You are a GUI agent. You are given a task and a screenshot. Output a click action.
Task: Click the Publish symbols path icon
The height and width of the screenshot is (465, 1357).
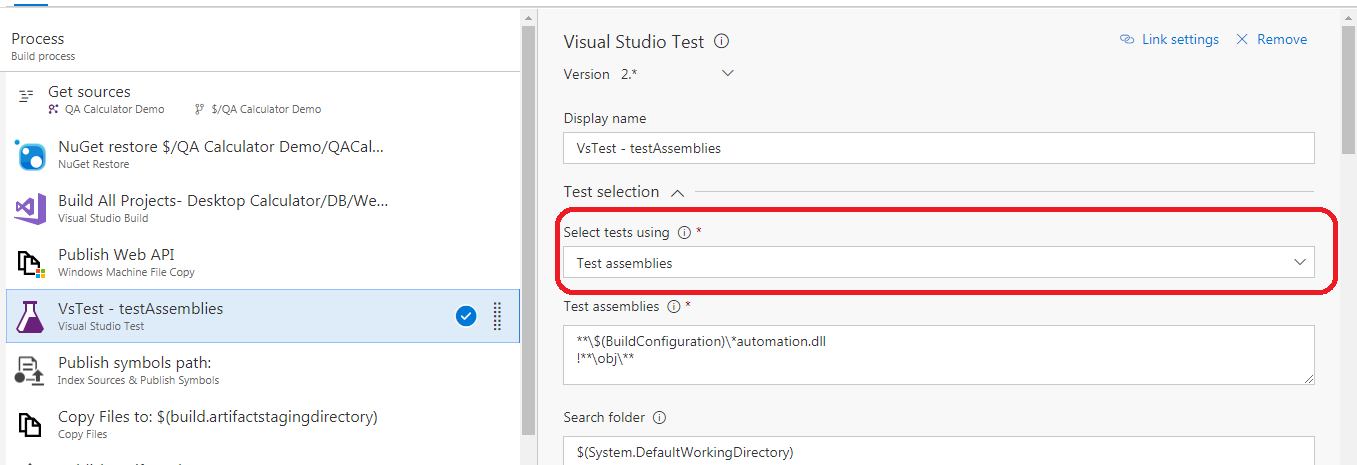pyautogui.click(x=30, y=371)
